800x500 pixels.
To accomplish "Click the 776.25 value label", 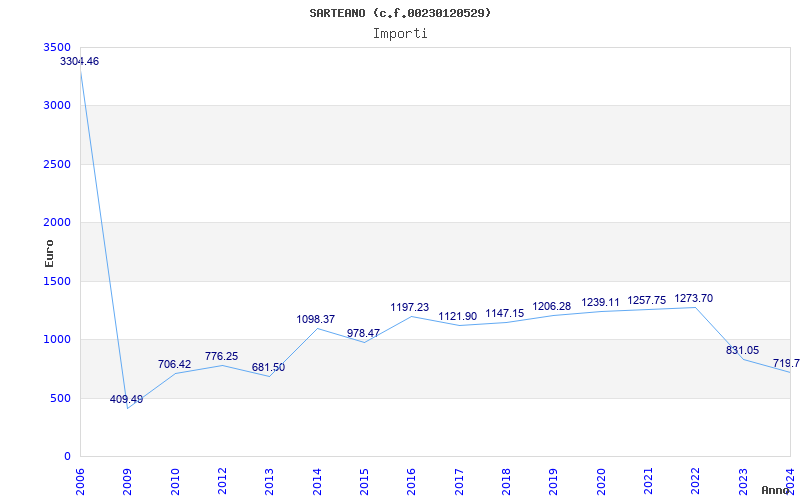I will 221,357.
